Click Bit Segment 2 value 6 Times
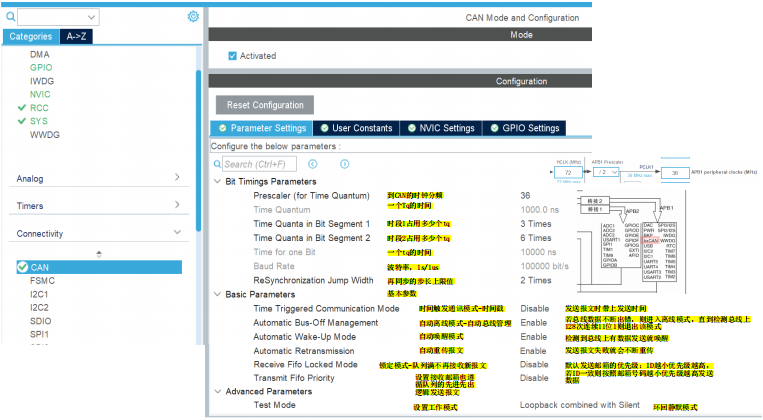763x420 pixels. point(536,238)
